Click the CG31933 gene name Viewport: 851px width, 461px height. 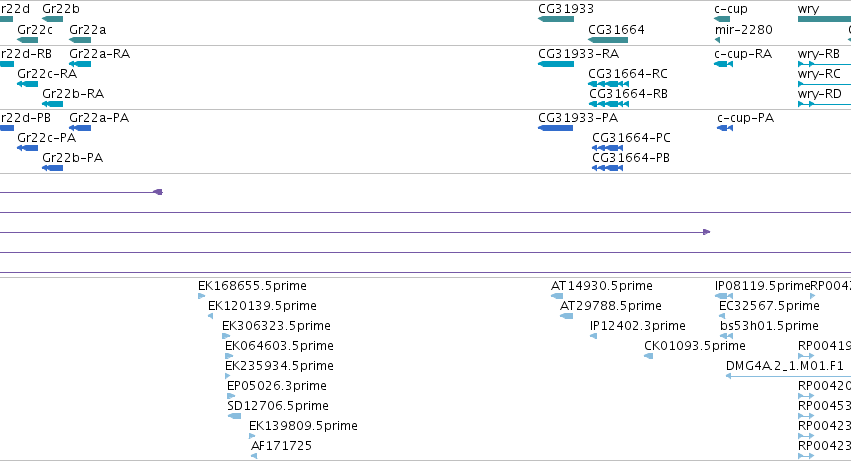tap(566, 9)
